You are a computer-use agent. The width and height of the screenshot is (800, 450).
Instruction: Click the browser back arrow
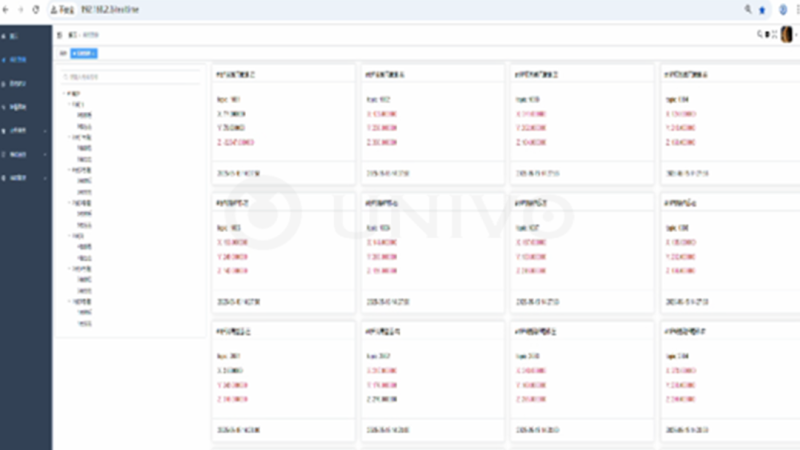6,10
